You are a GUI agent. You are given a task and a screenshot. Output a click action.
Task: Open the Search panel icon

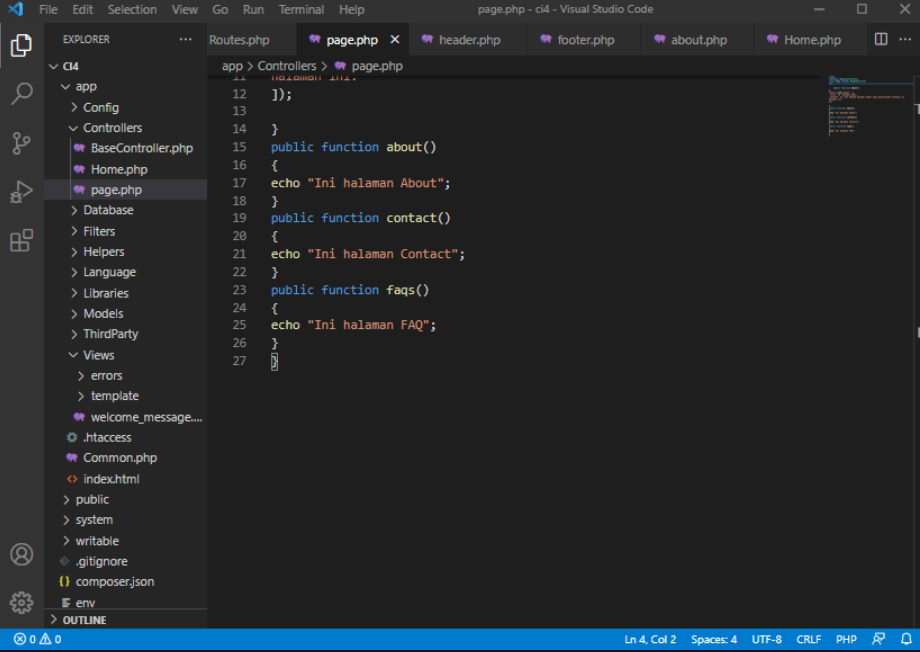tap(22, 93)
